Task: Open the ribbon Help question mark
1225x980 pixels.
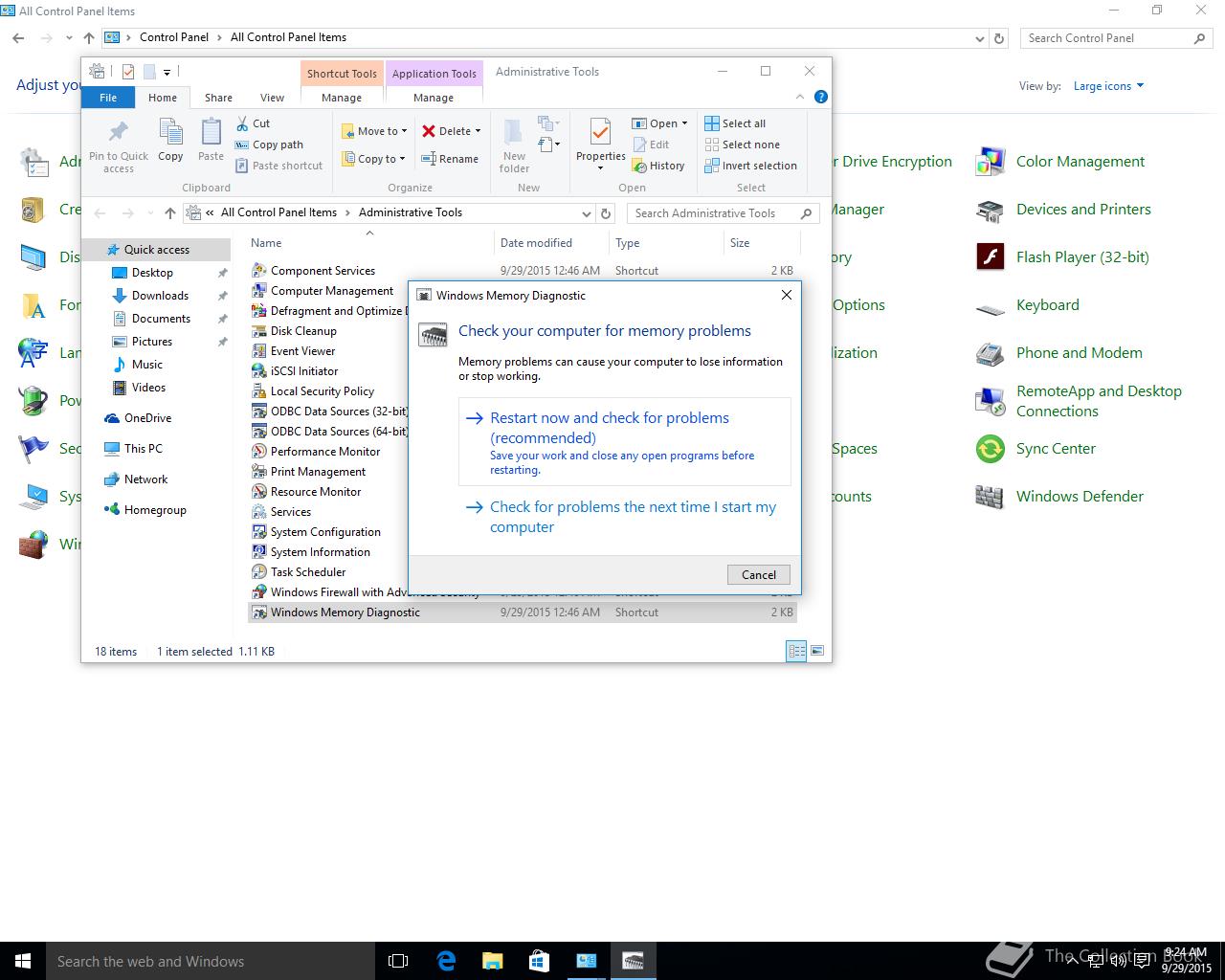Action: point(820,97)
